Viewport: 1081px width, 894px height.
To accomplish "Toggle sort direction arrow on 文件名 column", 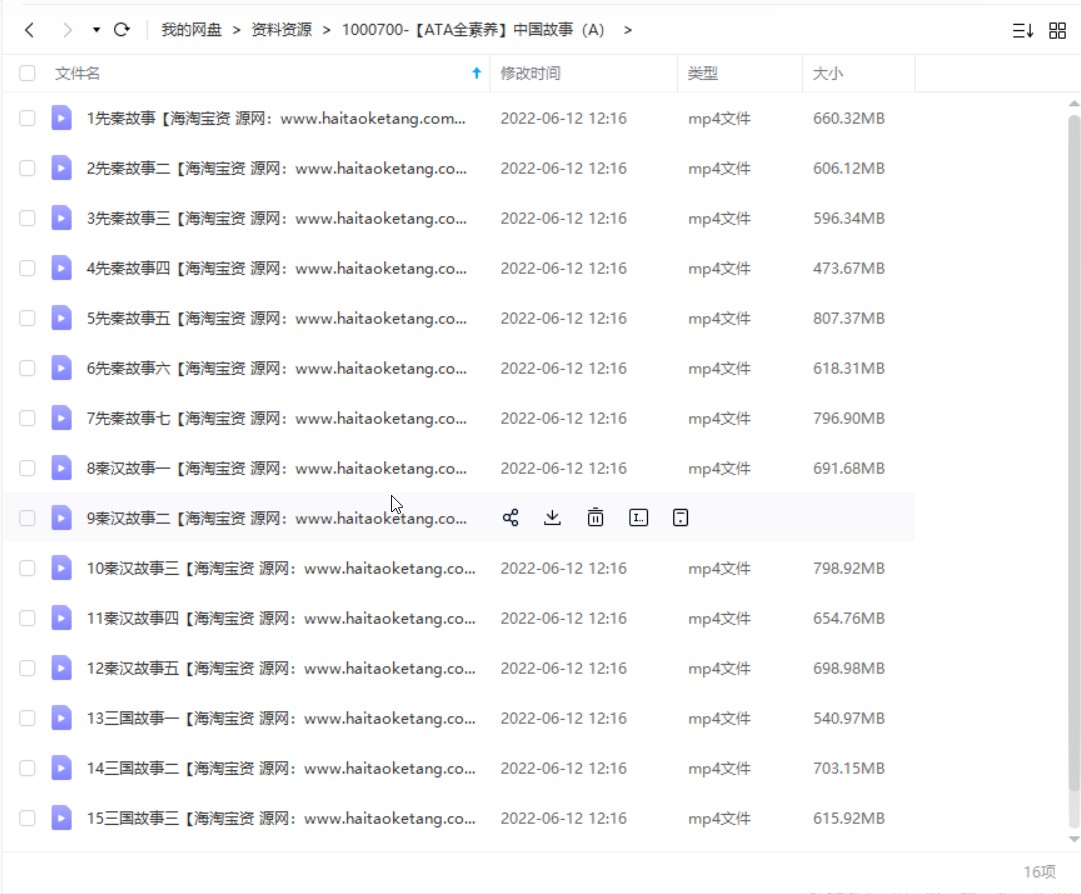I will pyautogui.click(x=476, y=73).
